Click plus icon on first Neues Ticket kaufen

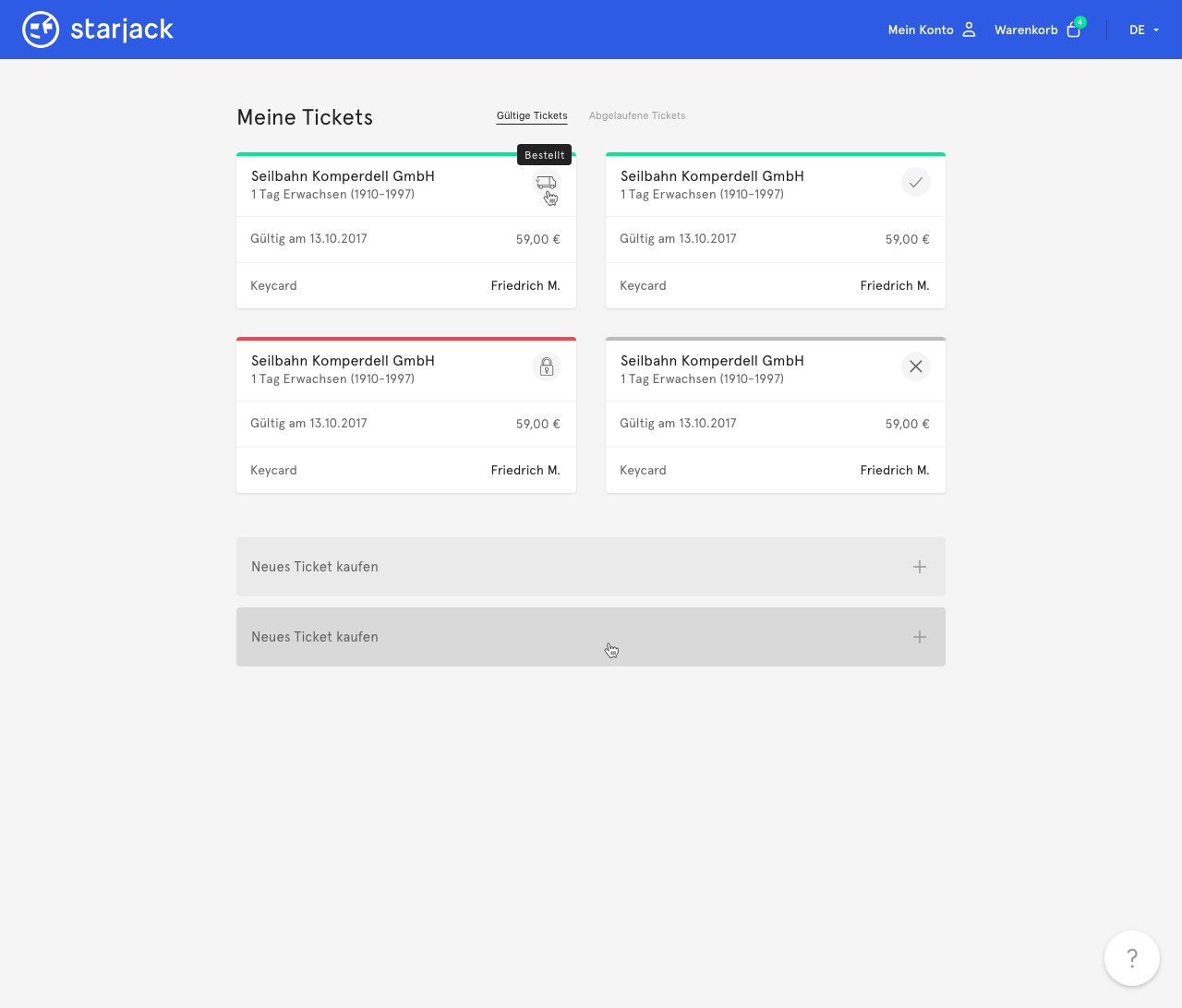click(920, 567)
